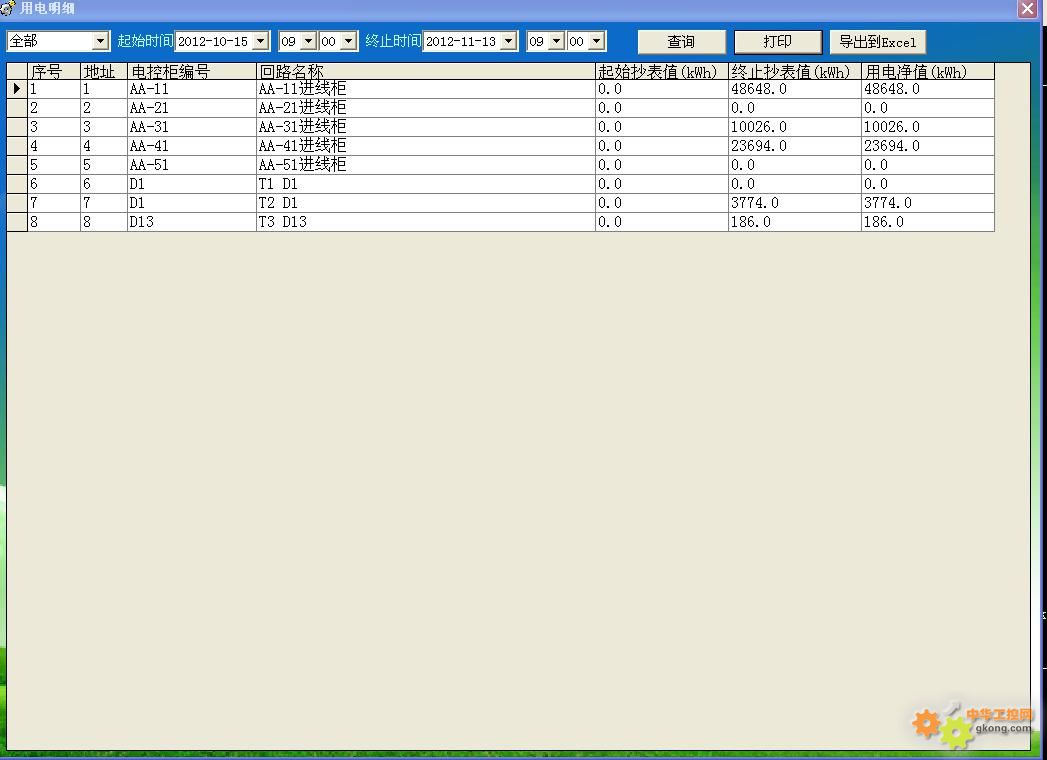Select the AA-11进线柜 row cell
This screenshot has height=760, width=1047.
tap(425, 89)
